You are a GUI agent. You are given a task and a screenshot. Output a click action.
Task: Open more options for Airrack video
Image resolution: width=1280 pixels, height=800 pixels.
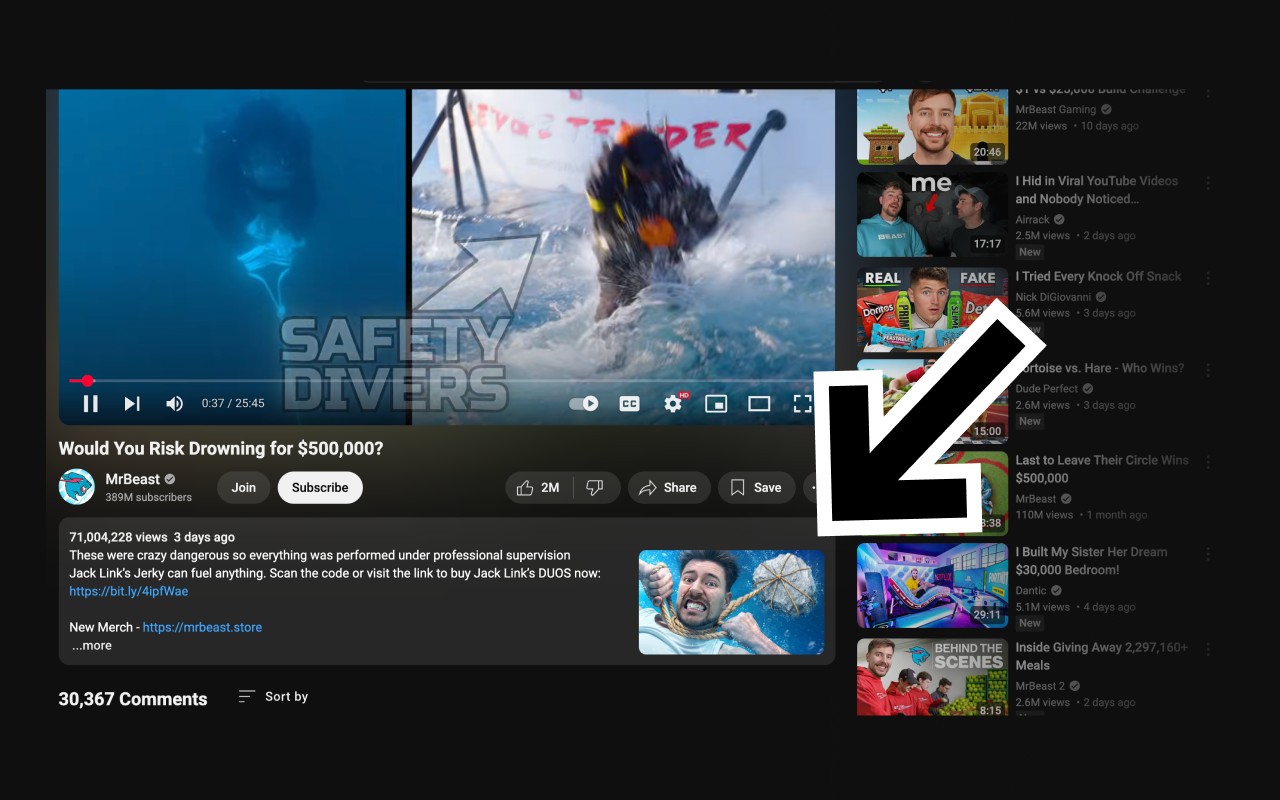(1208, 183)
